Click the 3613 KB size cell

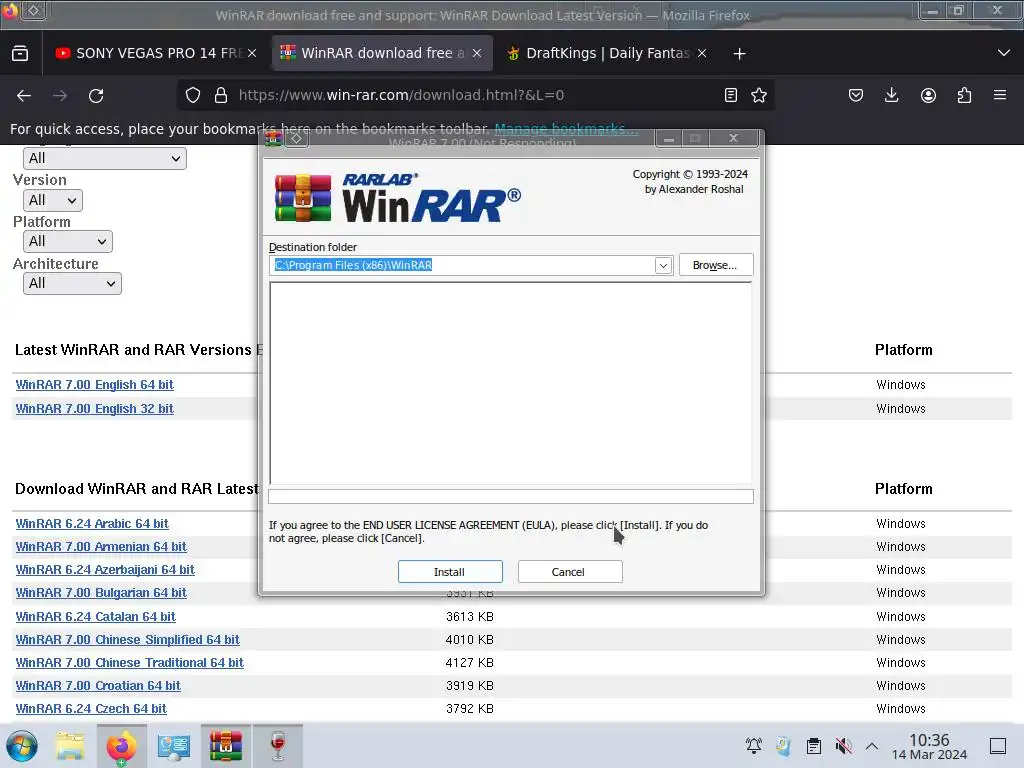470,616
